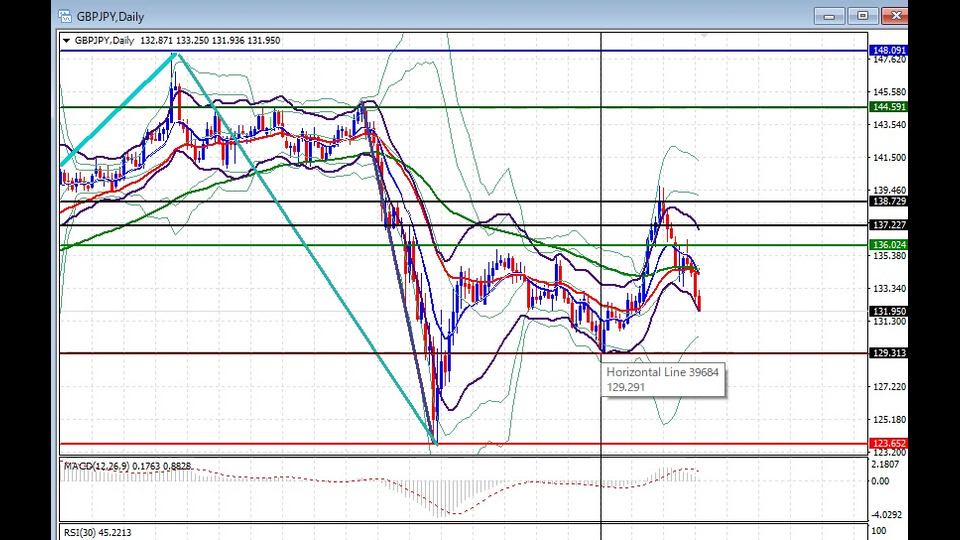This screenshot has height=540, width=960.
Task: Click the 139.460 price scale value
Action: [x=890, y=190]
